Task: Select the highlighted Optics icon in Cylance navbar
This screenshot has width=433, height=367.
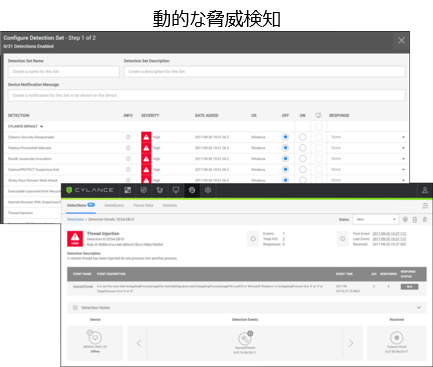Action: 192,190
